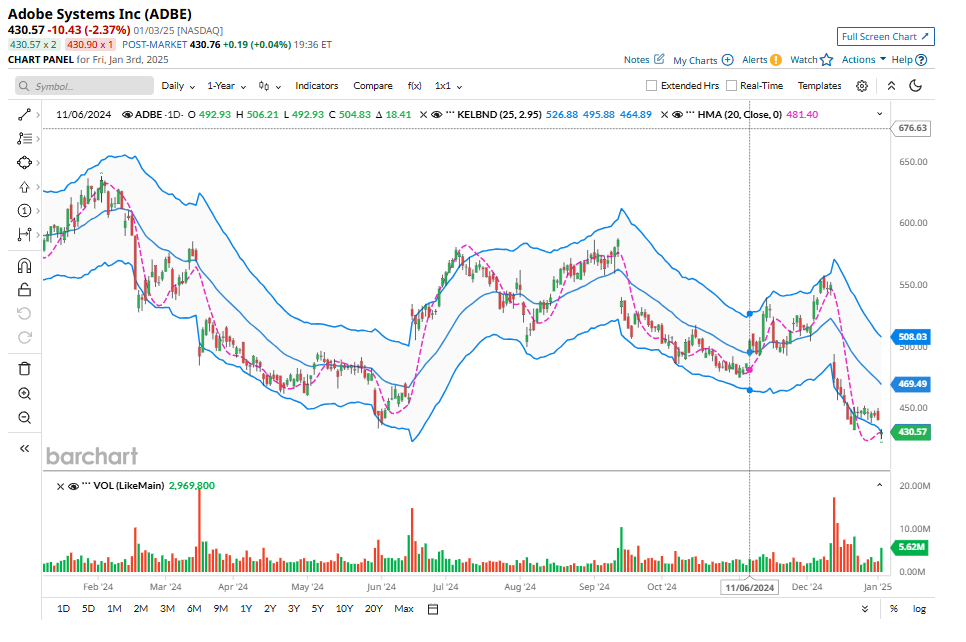Enable the Extended Hrs checkbox
This screenshot has height=642, width=966.
tap(652, 86)
